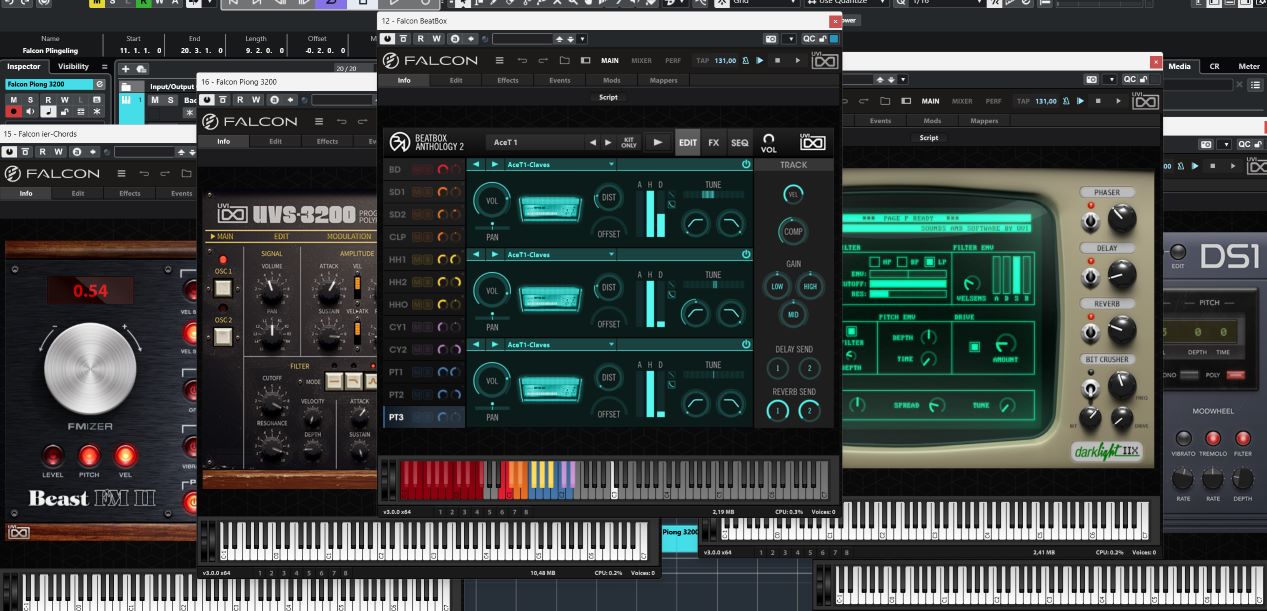Switch to the Events tab in Falcon BeatBox

[x=560, y=80]
